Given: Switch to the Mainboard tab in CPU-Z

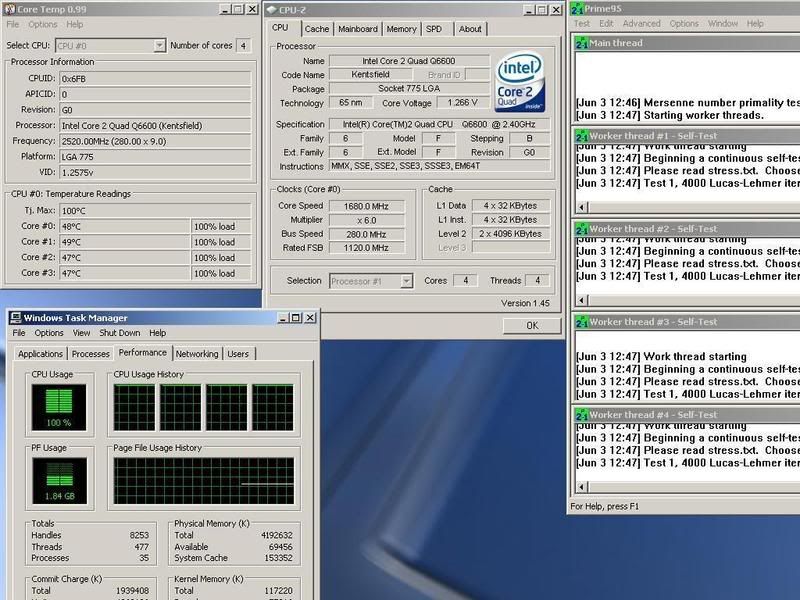Looking at the screenshot, I should [x=358, y=29].
